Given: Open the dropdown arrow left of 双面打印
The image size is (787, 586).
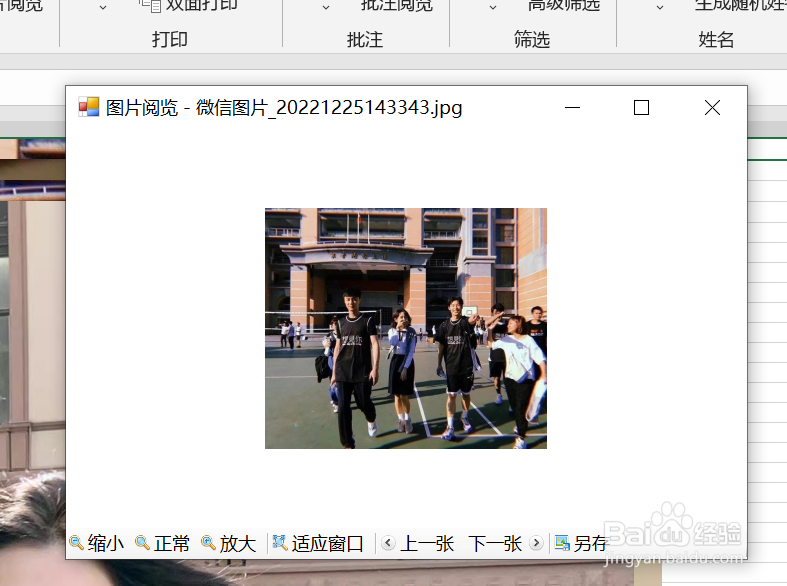Looking at the screenshot, I should pyautogui.click(x=103, y=8).
